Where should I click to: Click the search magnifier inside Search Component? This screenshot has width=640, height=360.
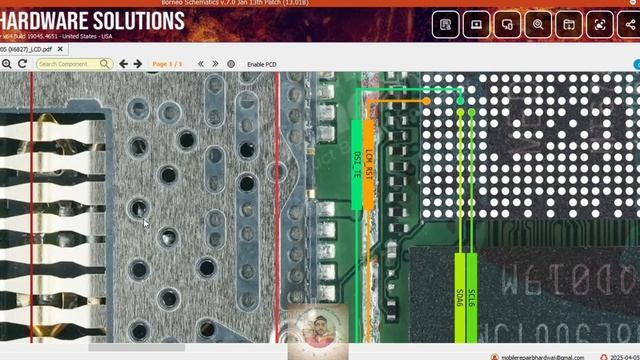pyautogui.click(x=104, y=64)
